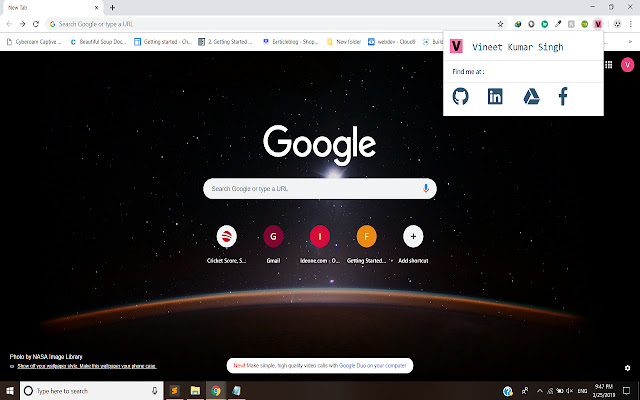
Task: Show more bookmarks overflow arrow
Action: [630, 42]
